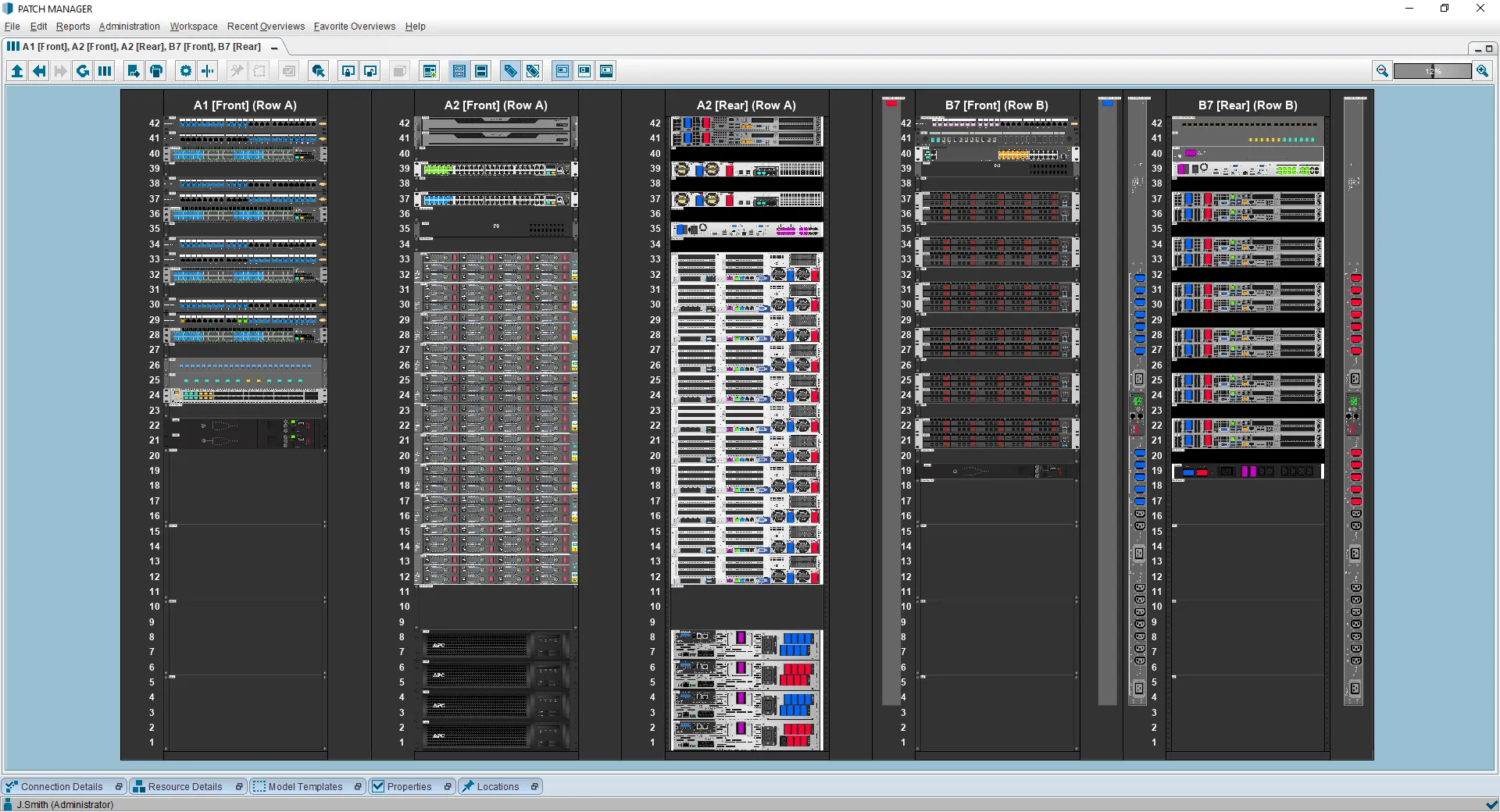Open the overview settings gear icon
The height and width of the screenshot is (812, 1500).
tap(185, 71)
